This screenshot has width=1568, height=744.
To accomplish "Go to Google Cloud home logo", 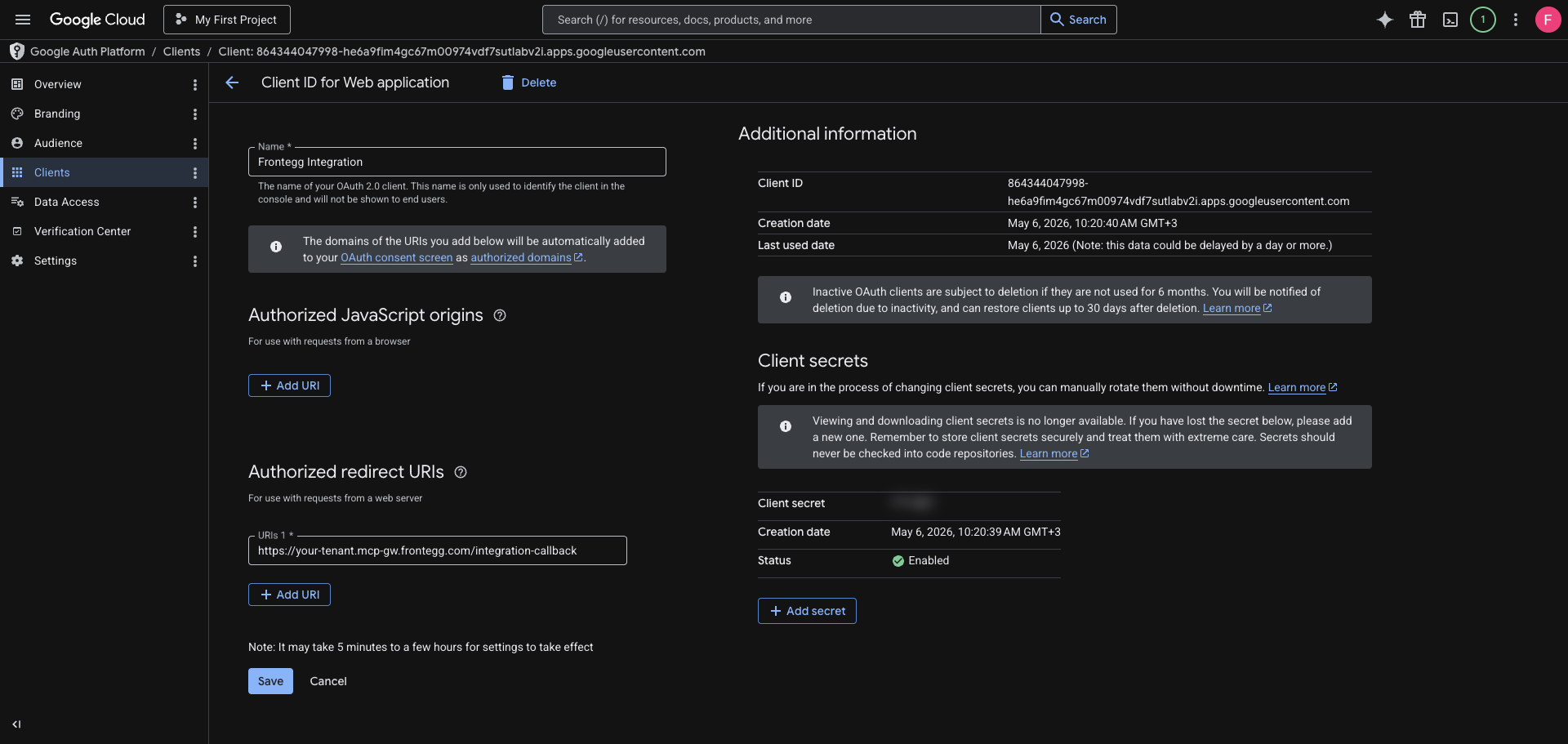I will point(97,20).
